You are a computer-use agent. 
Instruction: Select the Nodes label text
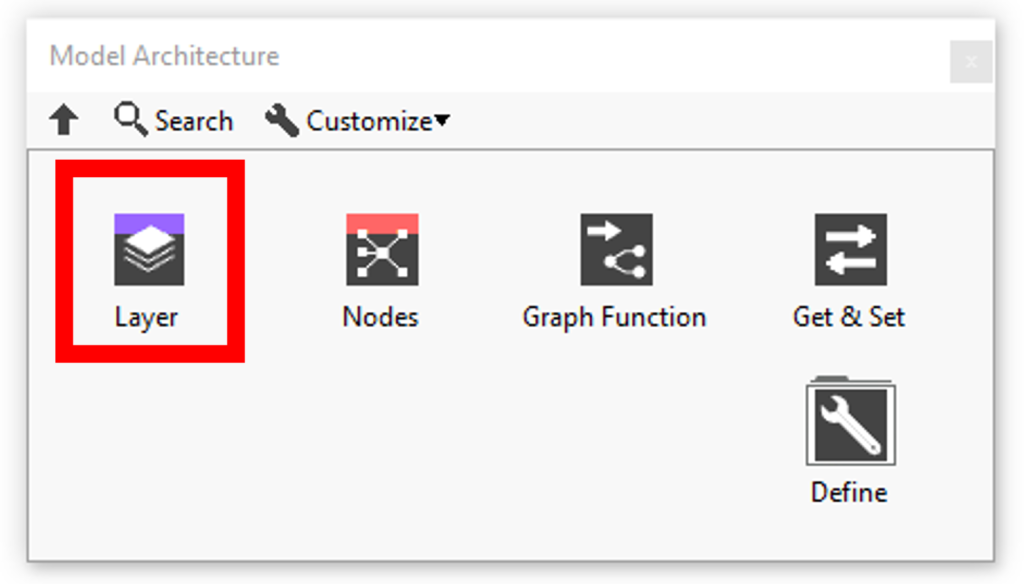click(381, 317)
